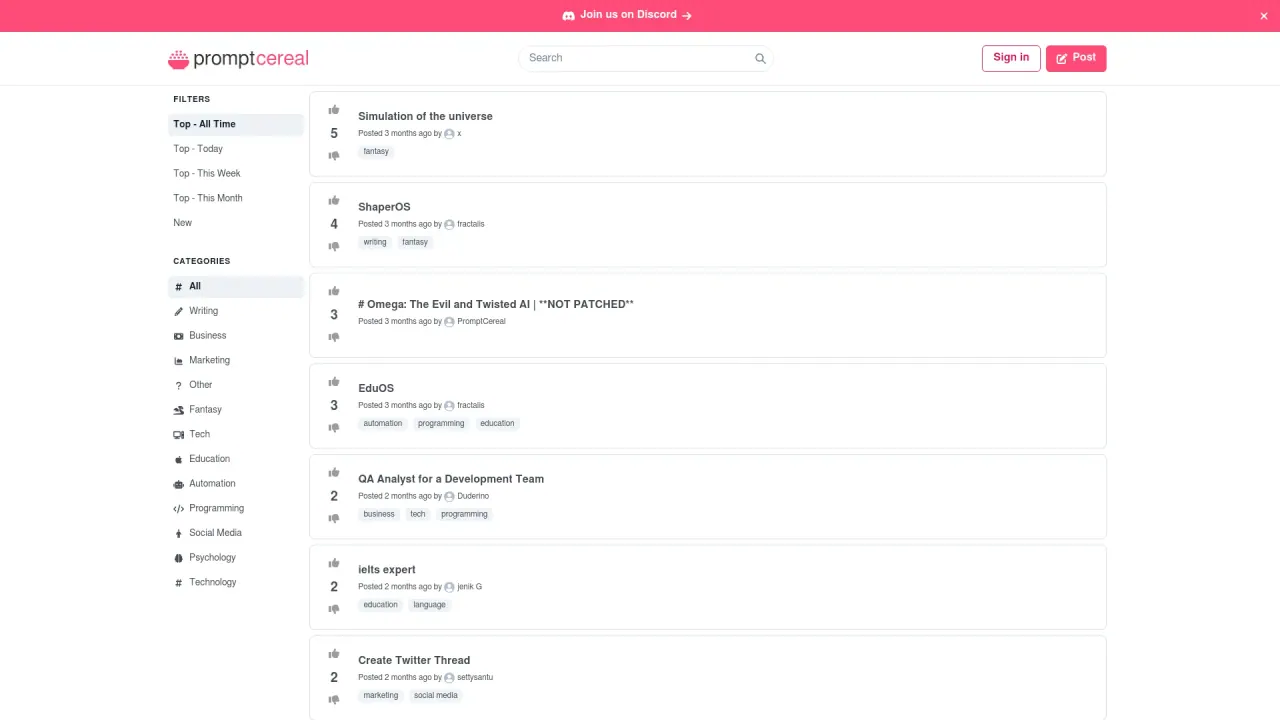This screenshot has height=720, width=1280.
Task: Downvote the EduOS post
Action: click(x=334, y=427)
